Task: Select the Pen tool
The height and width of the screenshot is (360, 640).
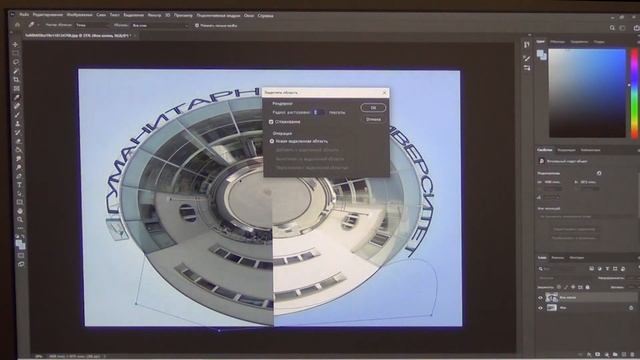Action: [x=19, y=176]
